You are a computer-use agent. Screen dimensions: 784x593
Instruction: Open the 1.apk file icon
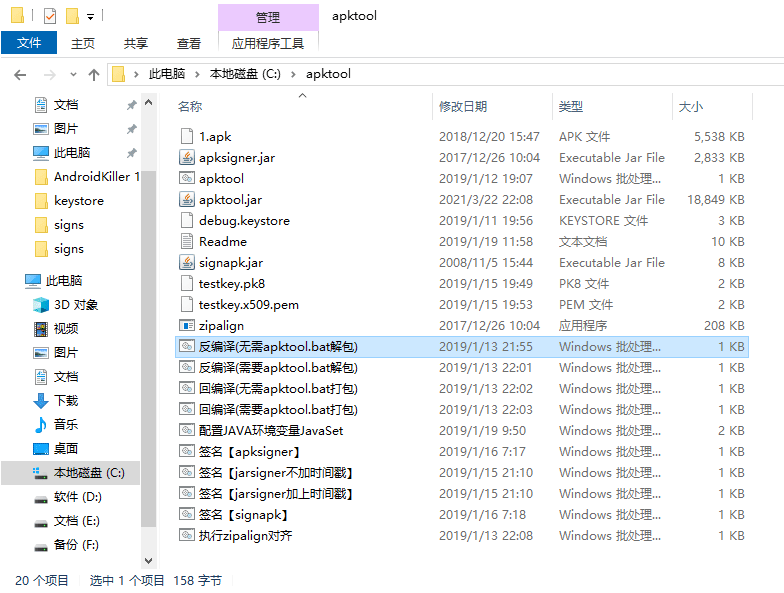pos(186,136)
